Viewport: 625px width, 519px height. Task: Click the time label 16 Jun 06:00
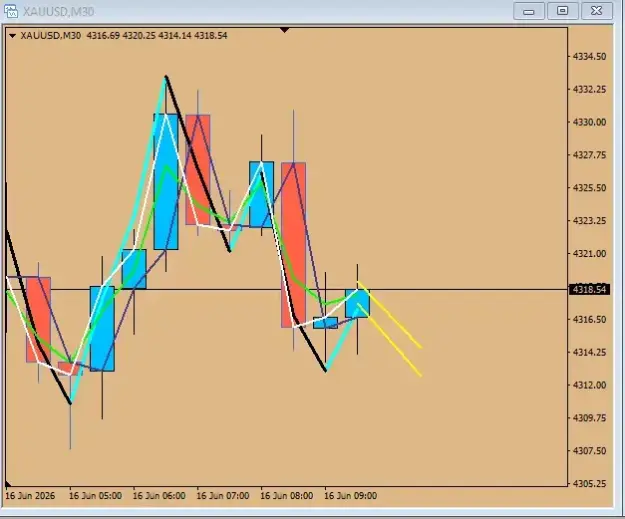[159, 496]
